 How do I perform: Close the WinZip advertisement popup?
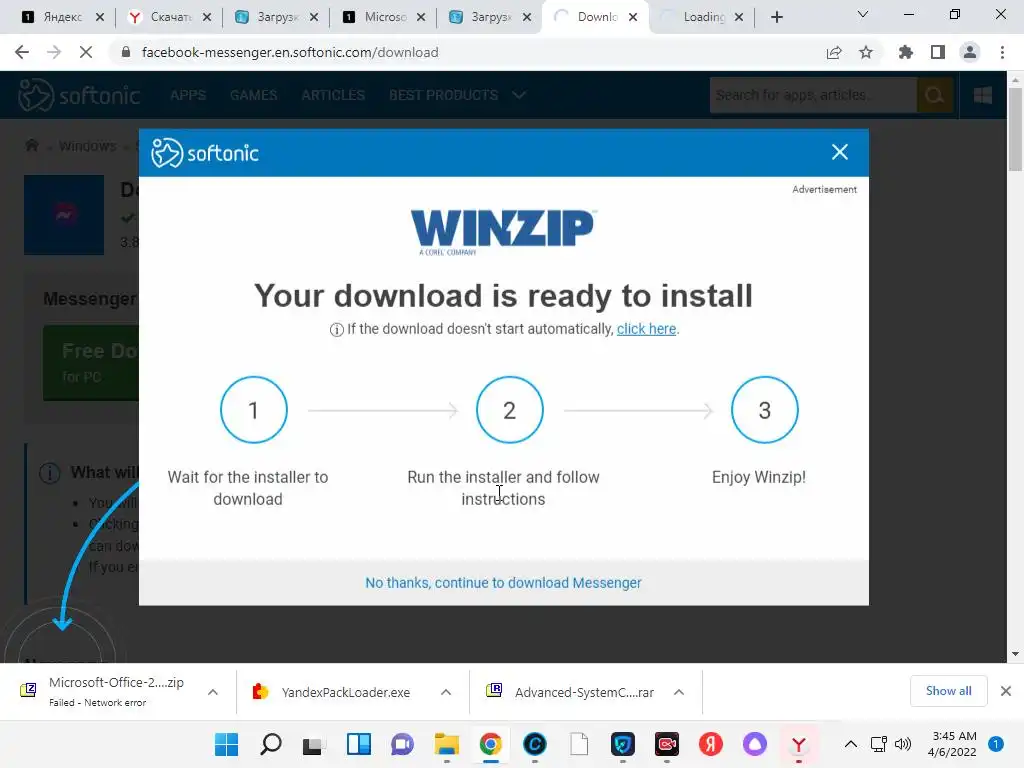pos(839,152)
